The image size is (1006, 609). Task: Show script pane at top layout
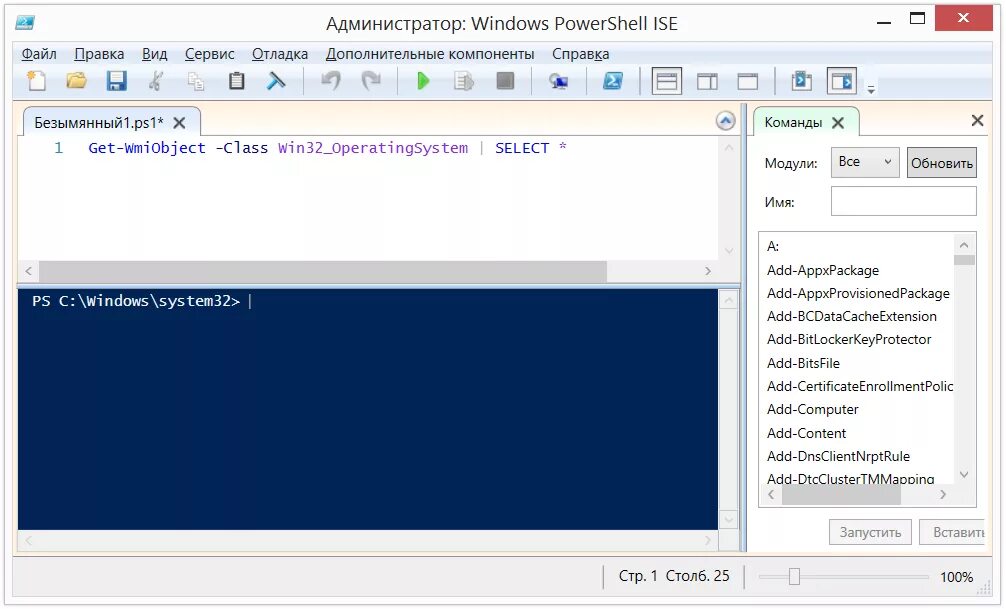[x=667, y=81]
